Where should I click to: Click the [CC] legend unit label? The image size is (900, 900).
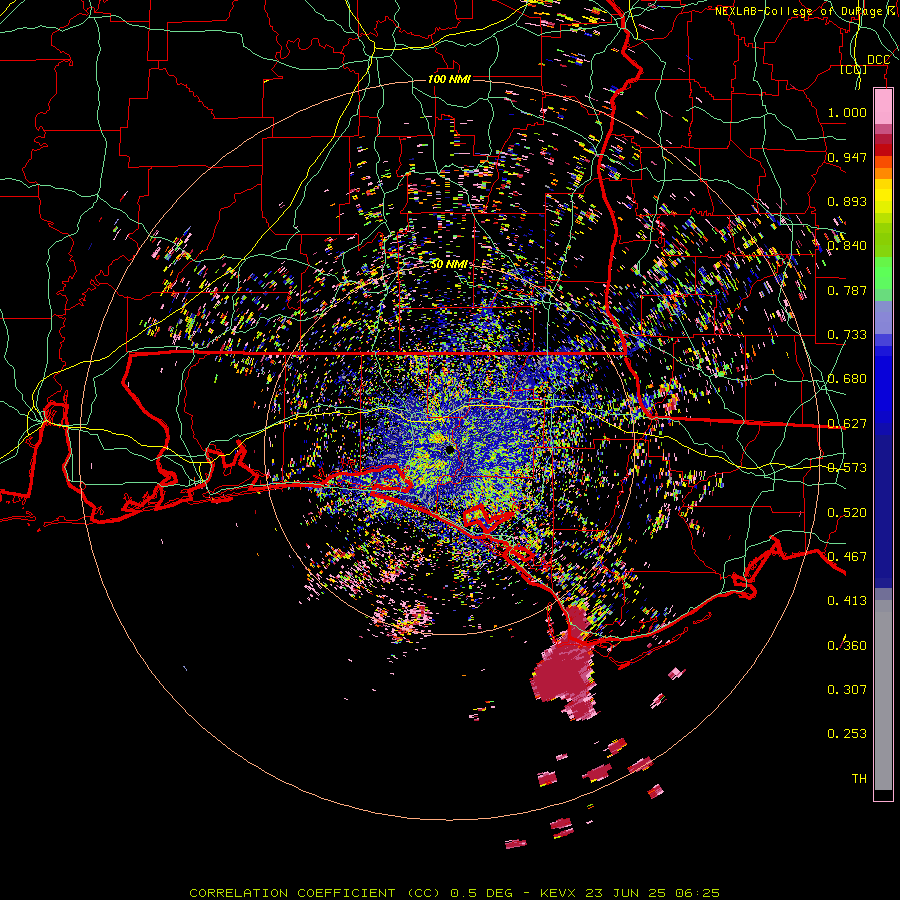point(854,70)
